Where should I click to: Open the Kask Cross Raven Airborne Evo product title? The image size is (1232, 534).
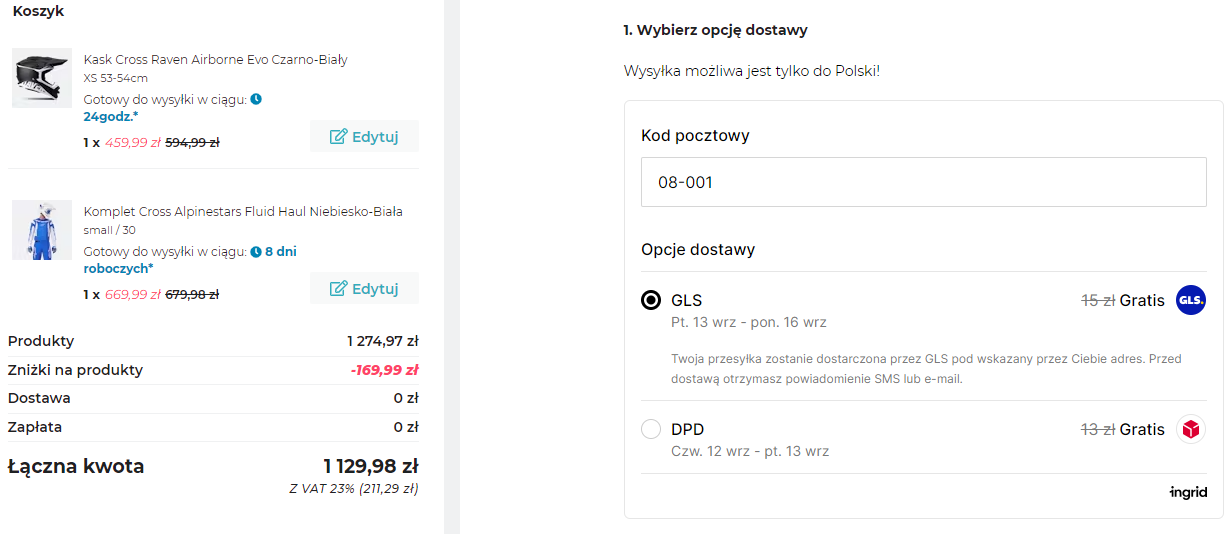(215, 59)
